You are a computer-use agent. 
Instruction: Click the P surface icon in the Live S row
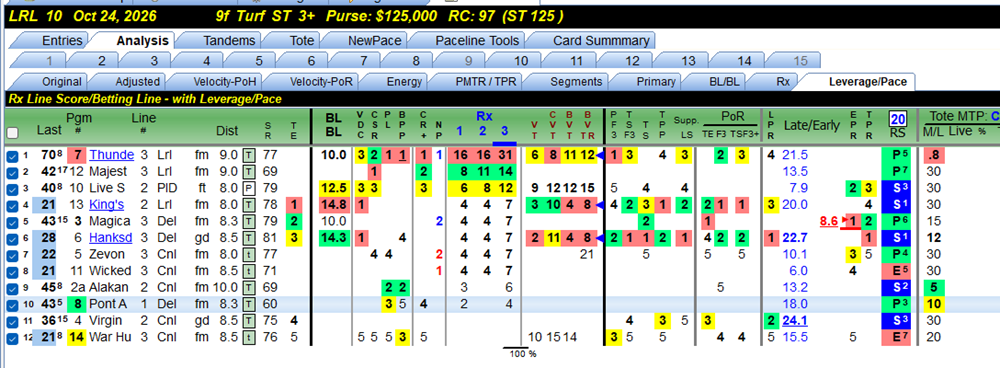pos(250,188)
